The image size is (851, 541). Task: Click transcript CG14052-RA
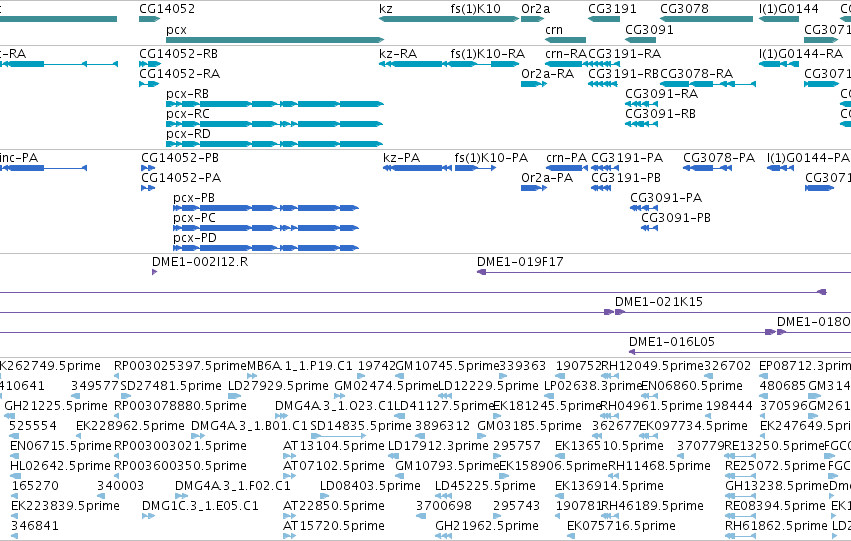(x=149, y=84)
